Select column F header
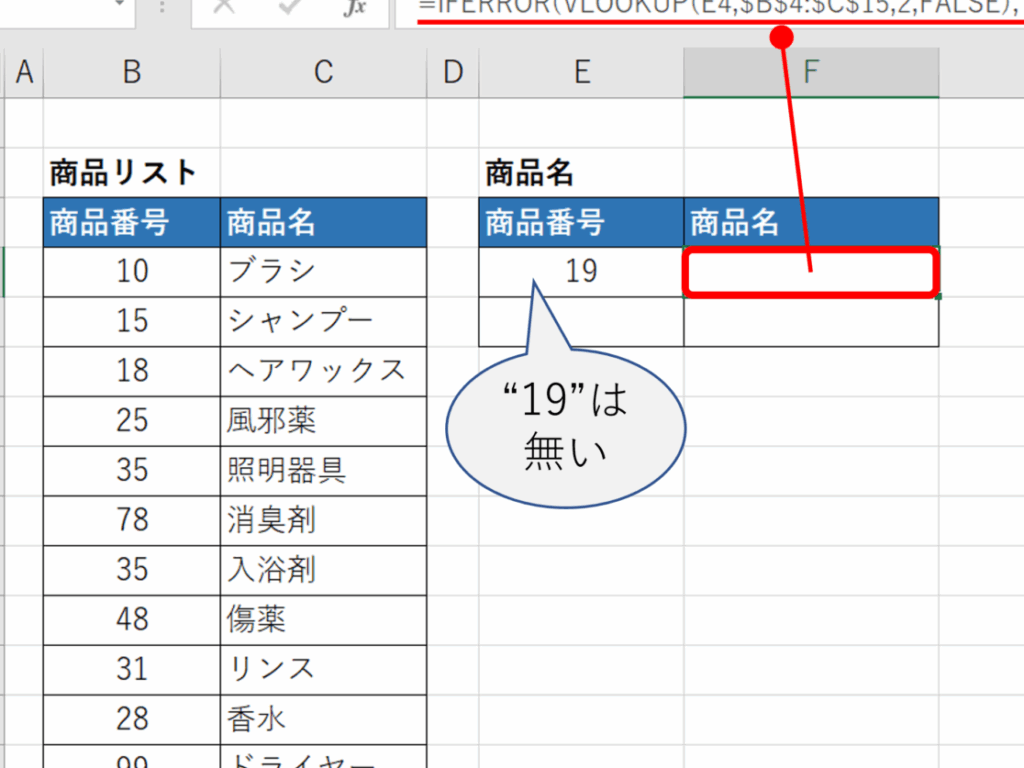Viewport: 1024px width, 768px height. 811,73
